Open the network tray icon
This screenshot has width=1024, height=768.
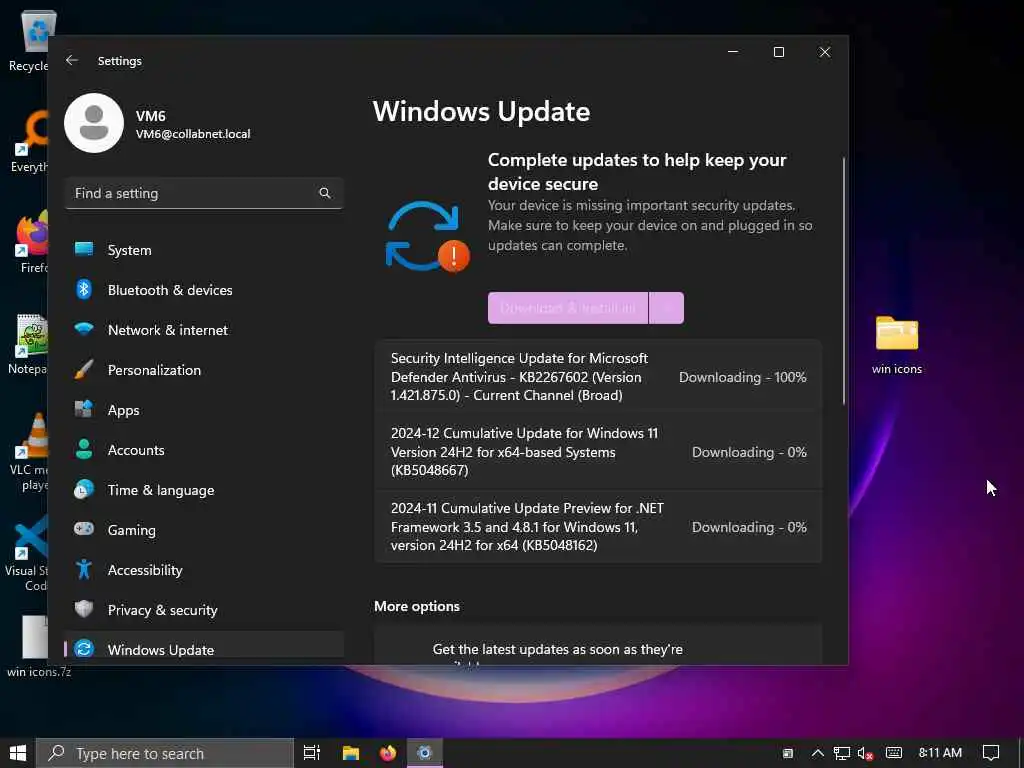[x=842, y=753]
